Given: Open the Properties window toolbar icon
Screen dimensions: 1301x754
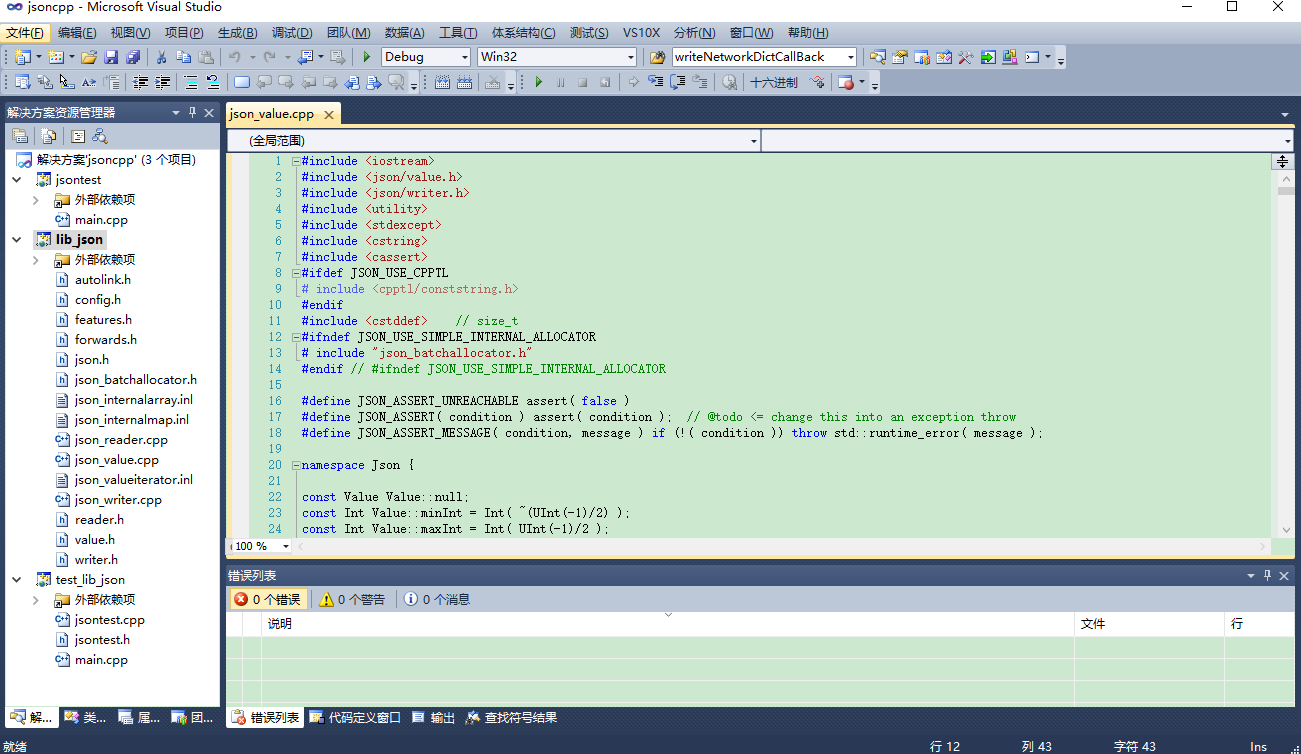Looking at the screenshot, I should [x=900, y=57].
